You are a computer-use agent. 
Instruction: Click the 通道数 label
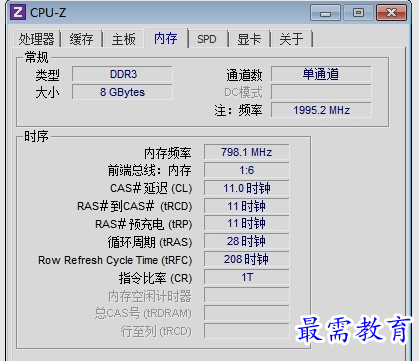point(244,75)
